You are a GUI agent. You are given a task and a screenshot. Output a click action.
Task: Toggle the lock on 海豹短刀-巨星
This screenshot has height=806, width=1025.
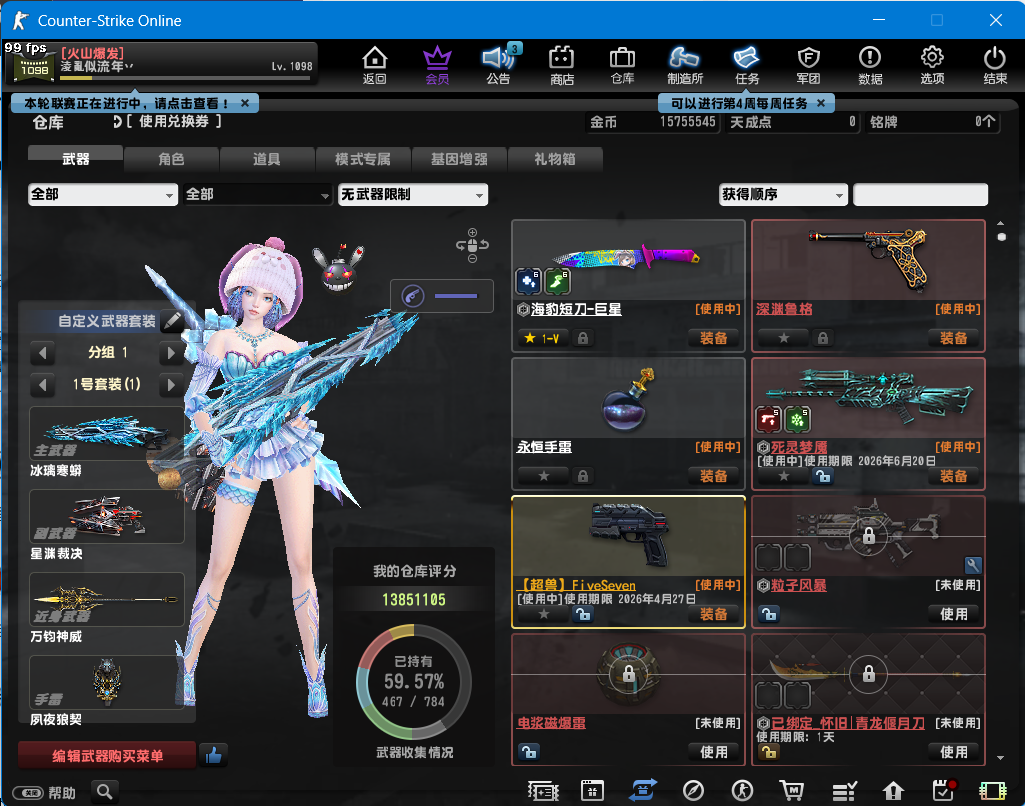click(582, 338)
